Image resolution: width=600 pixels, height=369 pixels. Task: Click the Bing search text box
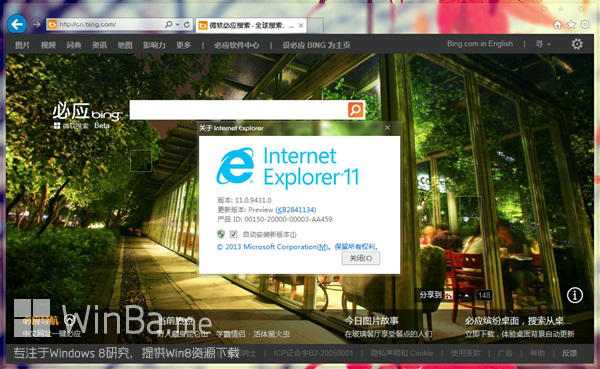point(238,110)
